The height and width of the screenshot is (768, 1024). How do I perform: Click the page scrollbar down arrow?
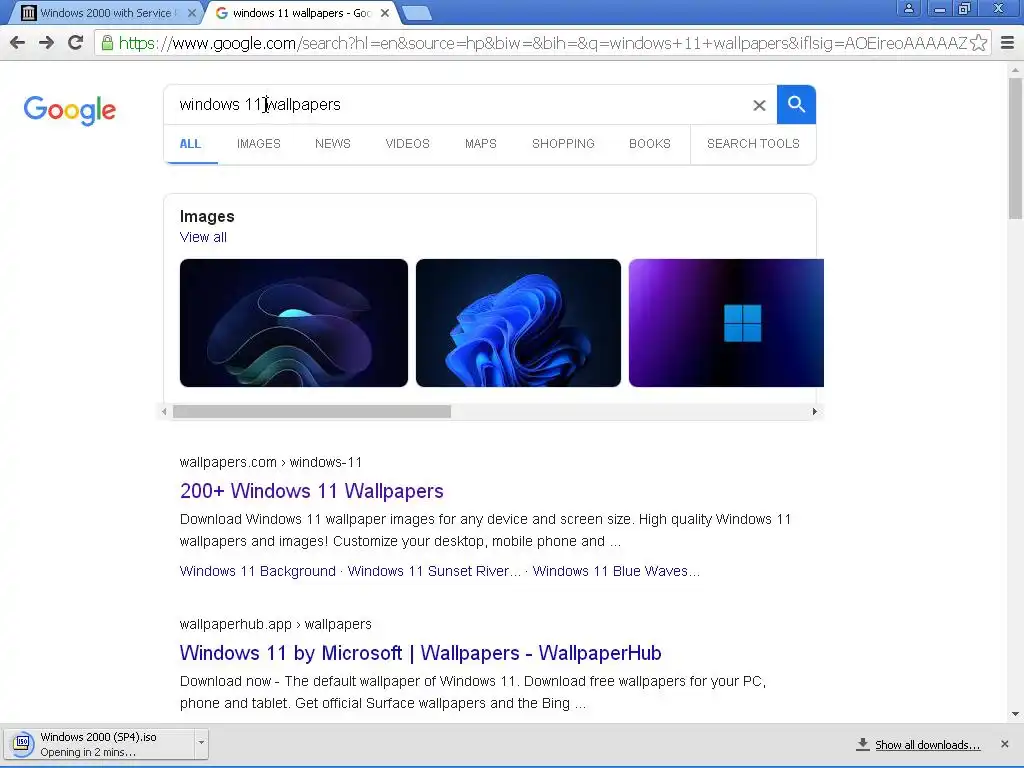[x=1015, y=714]
